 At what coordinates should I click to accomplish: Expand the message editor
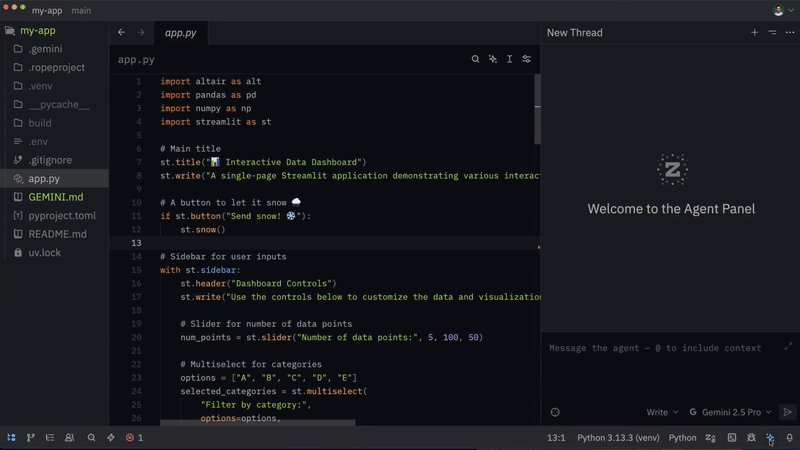788,346
